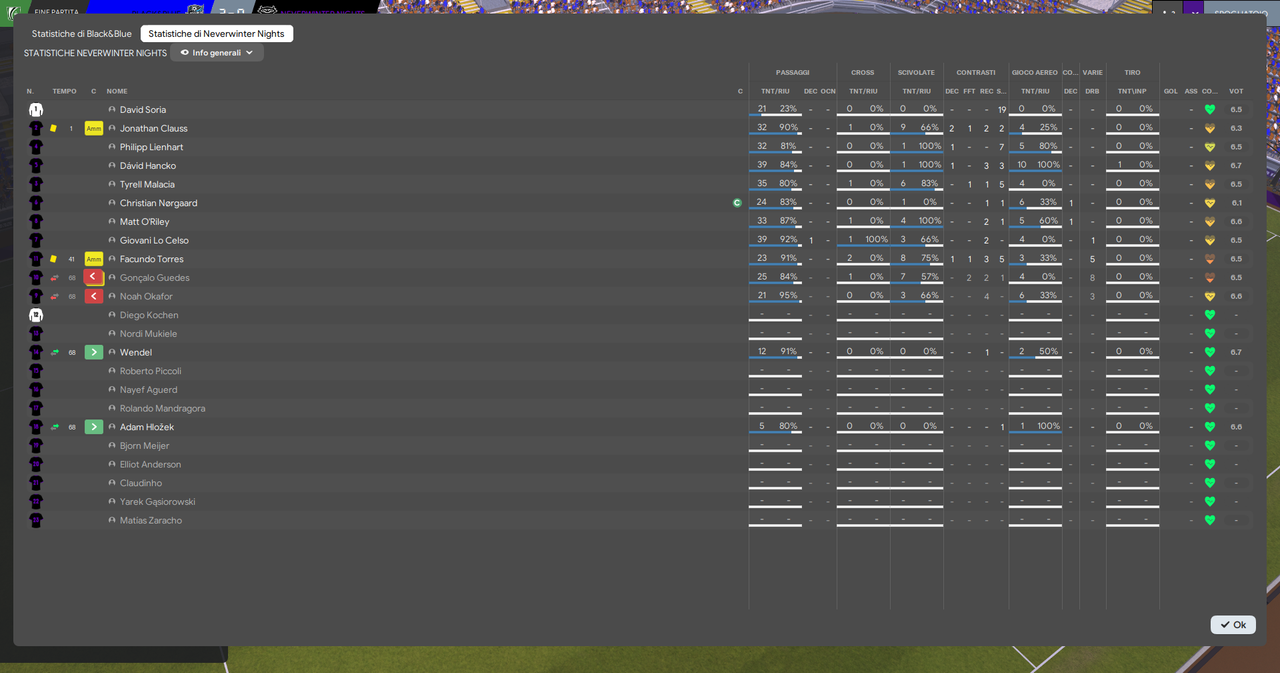
Task: Click Christian Nørgaard's 6.1 rating value
Action: [x=1236, y=203]
